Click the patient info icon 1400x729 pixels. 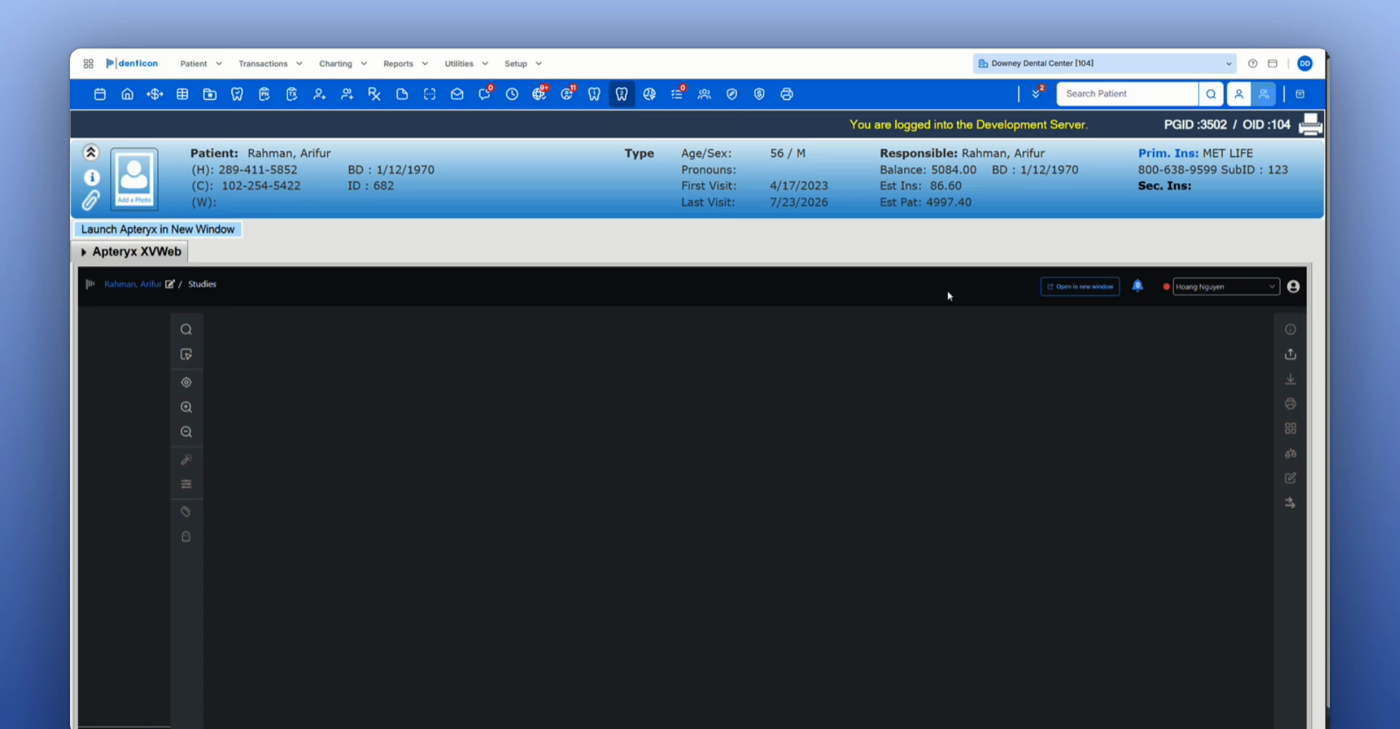tap(91, 177)
